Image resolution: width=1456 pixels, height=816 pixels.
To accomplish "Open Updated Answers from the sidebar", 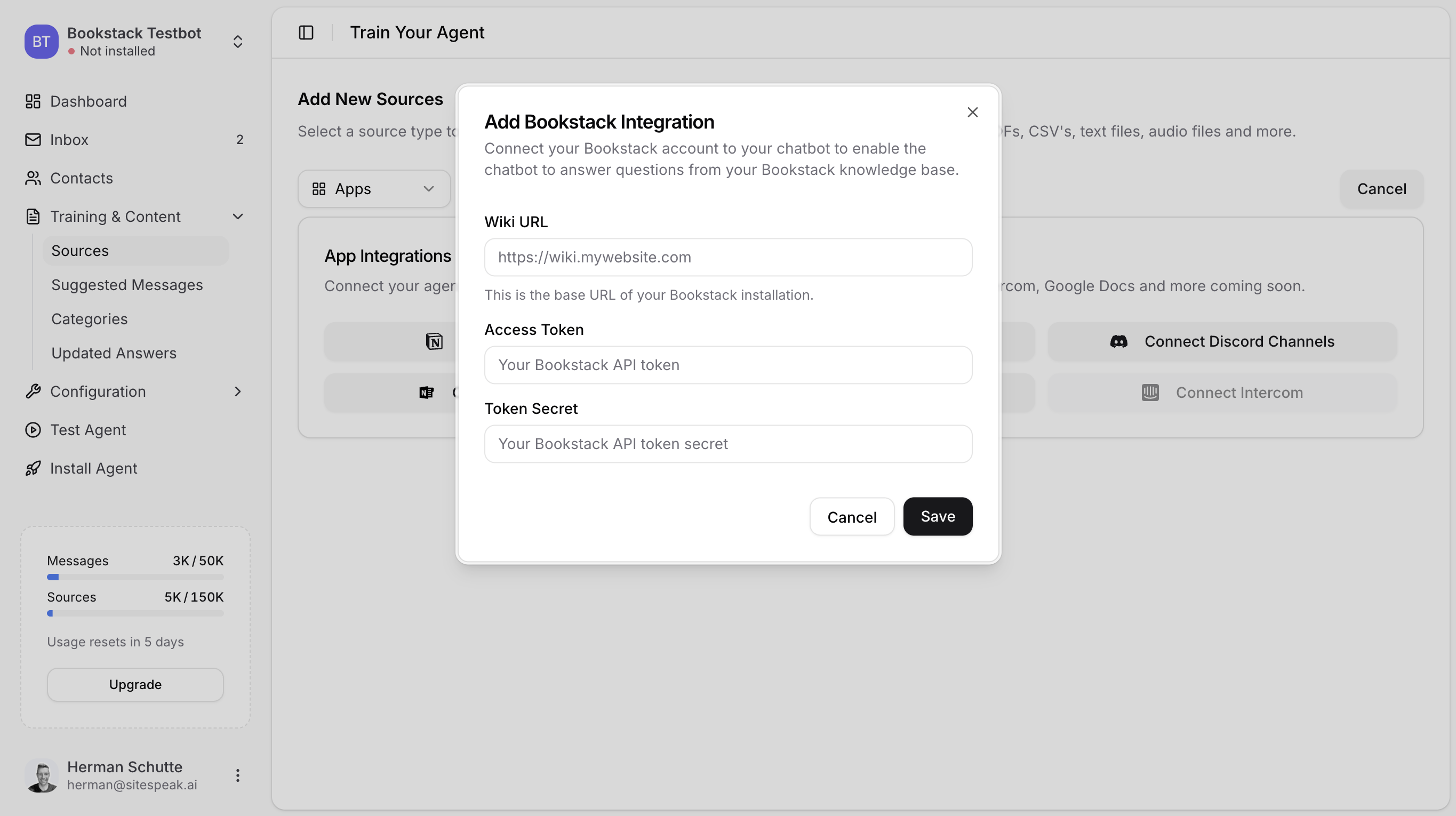I will pos(114,353).
